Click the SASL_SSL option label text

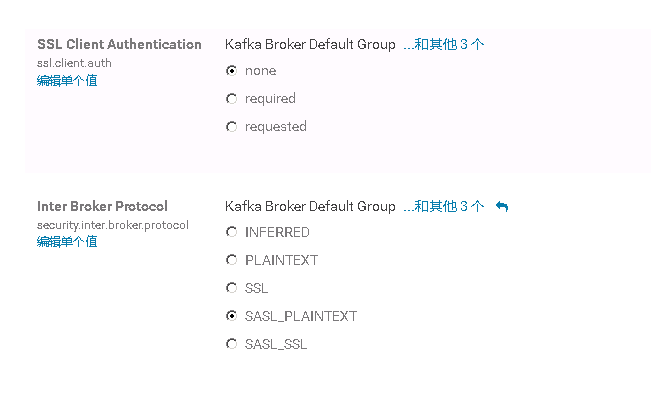[276, 345]
